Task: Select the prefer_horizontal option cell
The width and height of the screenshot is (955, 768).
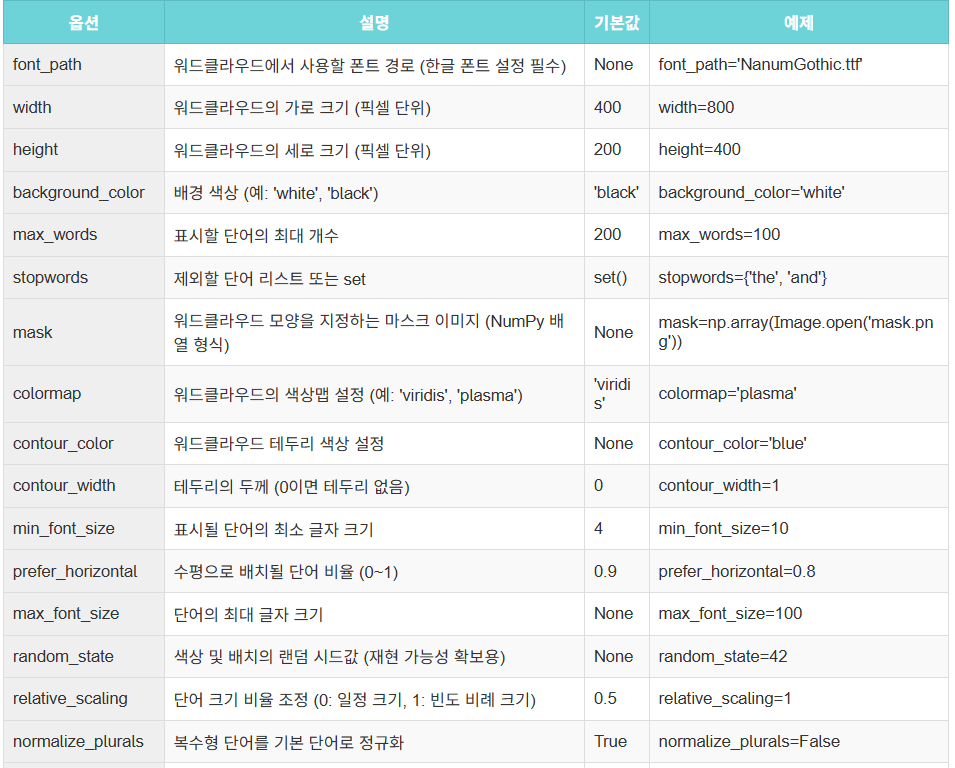Action: tap(84, 571)
